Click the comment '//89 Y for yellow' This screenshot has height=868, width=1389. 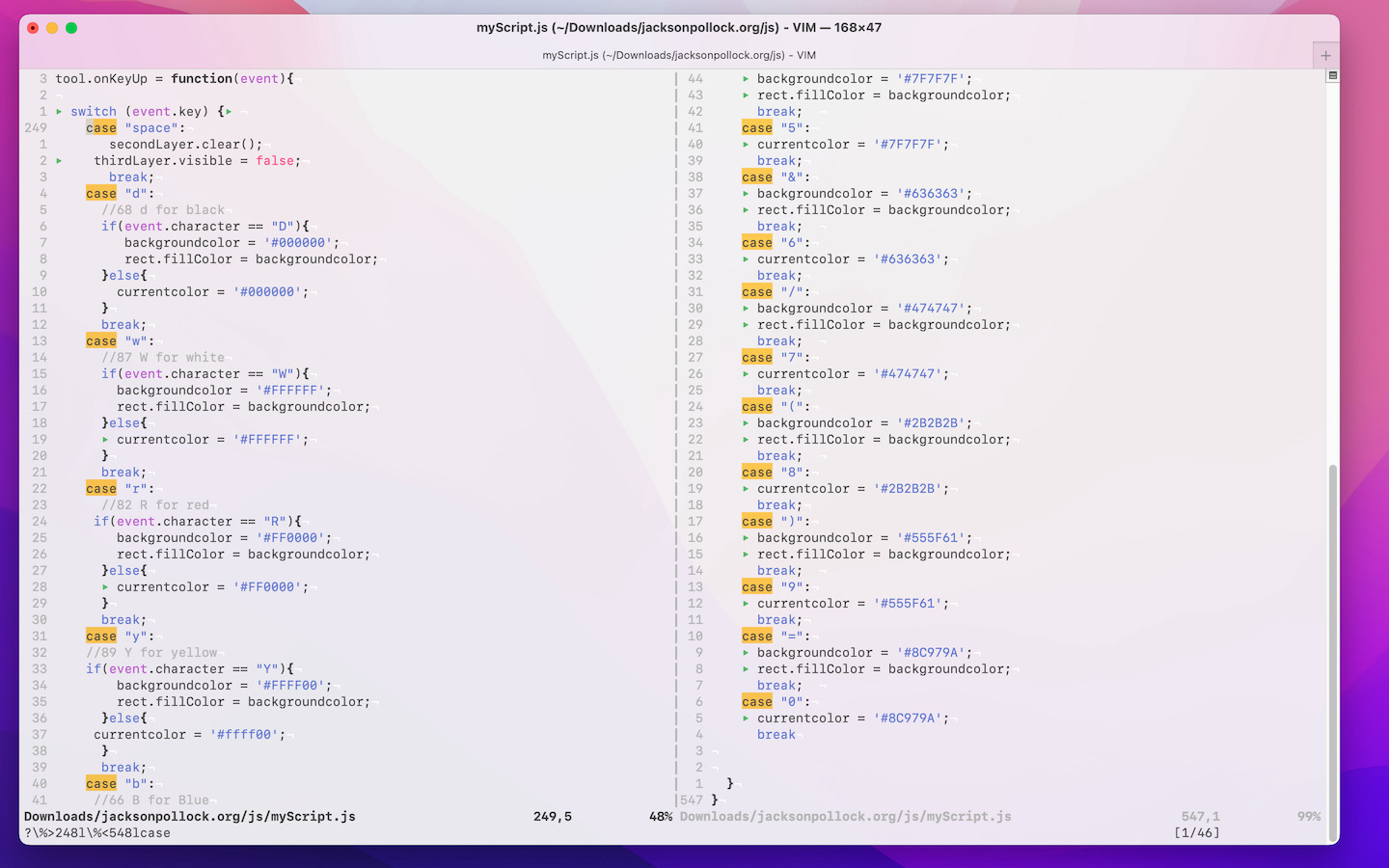pos(151,652)
